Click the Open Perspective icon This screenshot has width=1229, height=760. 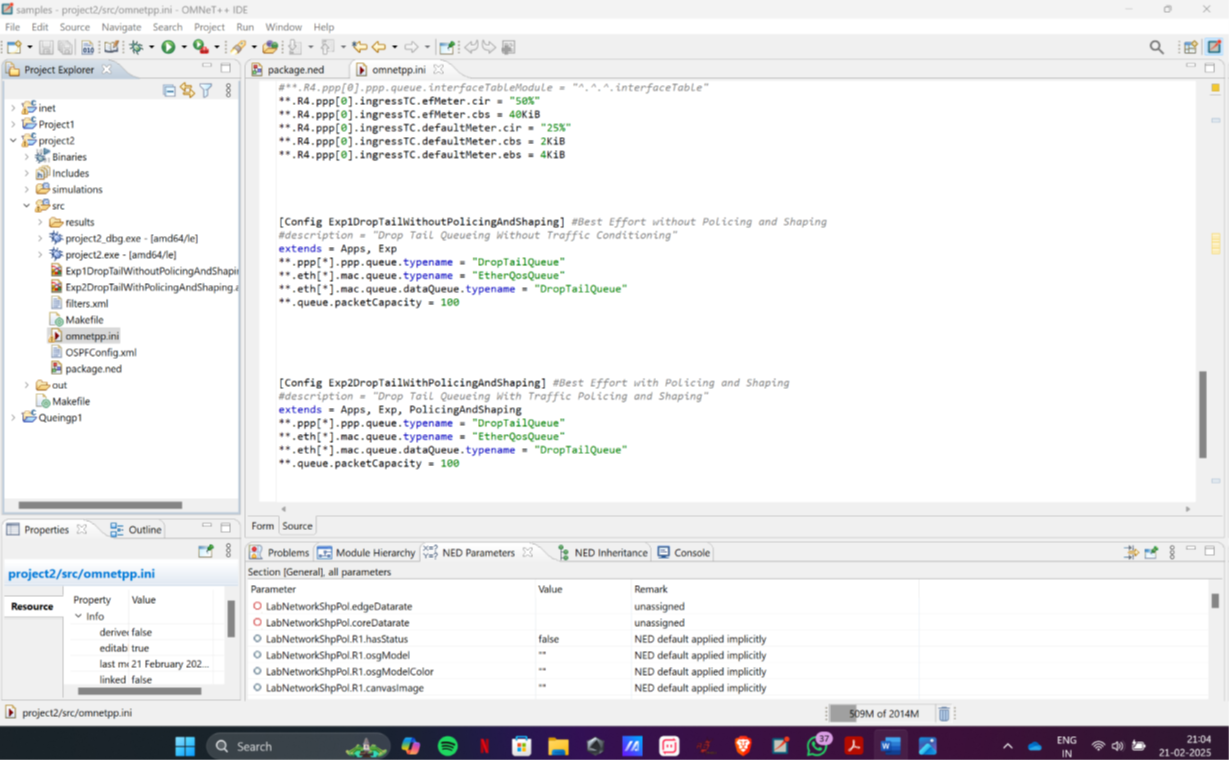1191,47
